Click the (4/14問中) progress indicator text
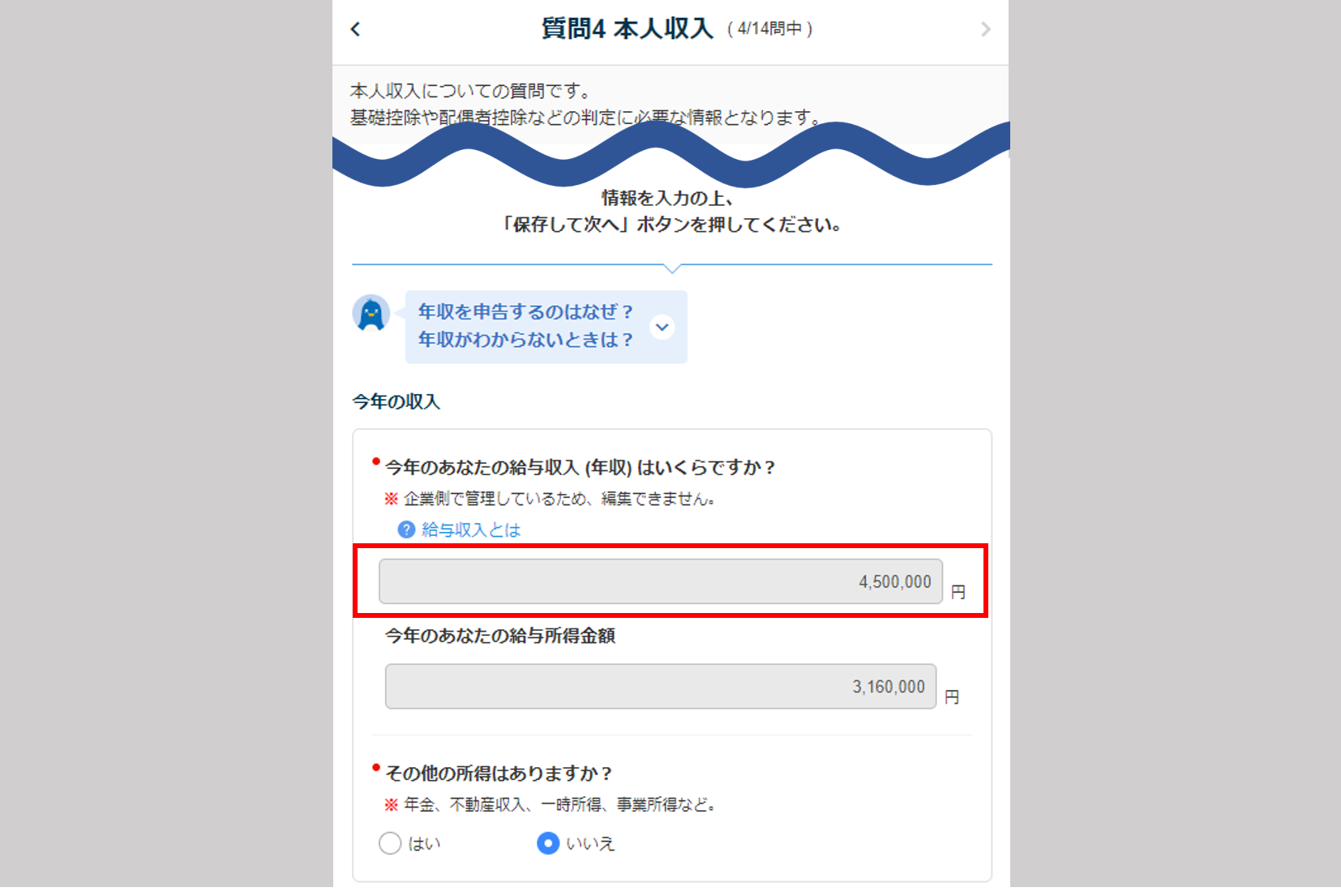The height and width of the screenshot is (896, 1341). coord(769,29)
